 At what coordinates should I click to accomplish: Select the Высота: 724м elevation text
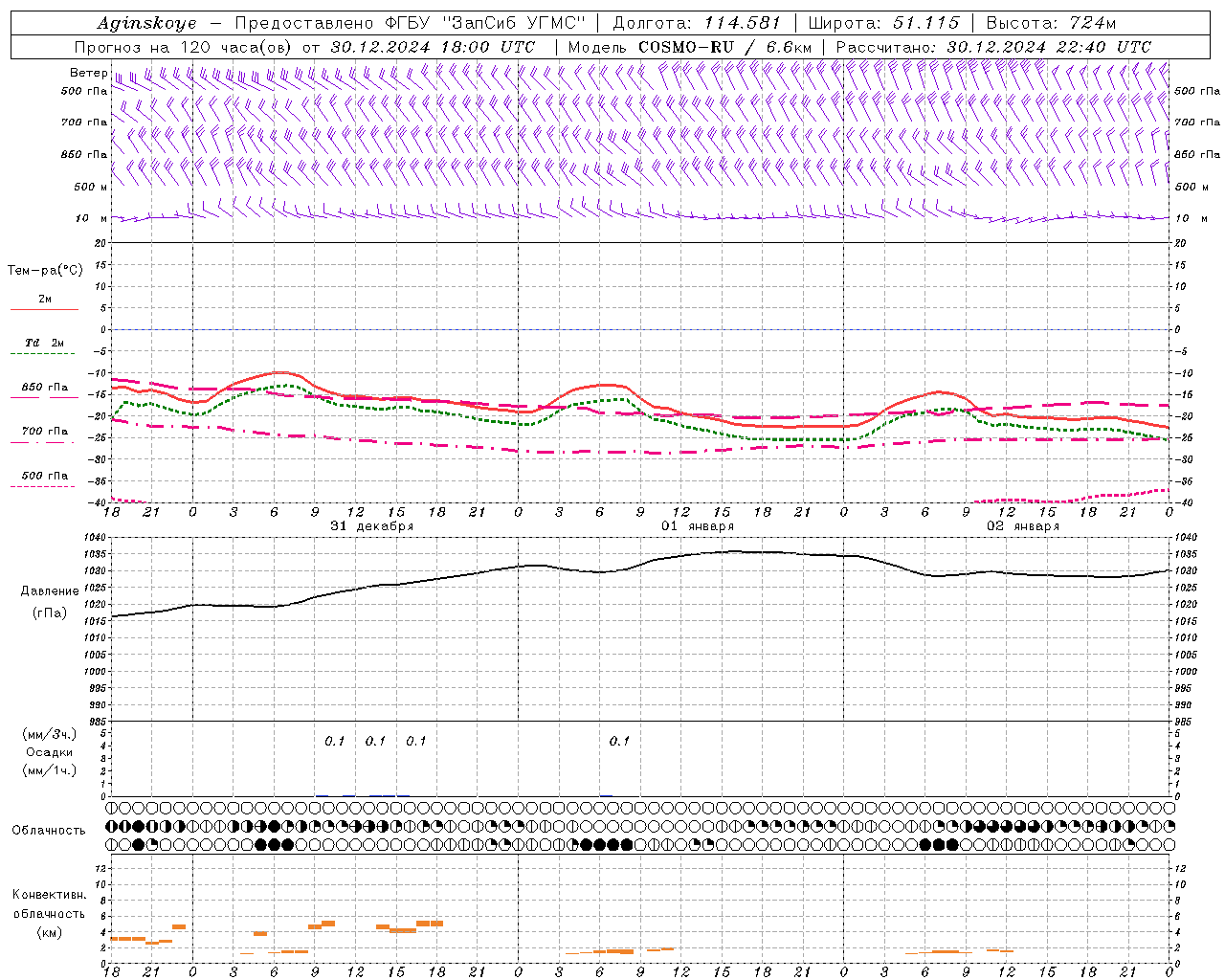(1051, 23)
